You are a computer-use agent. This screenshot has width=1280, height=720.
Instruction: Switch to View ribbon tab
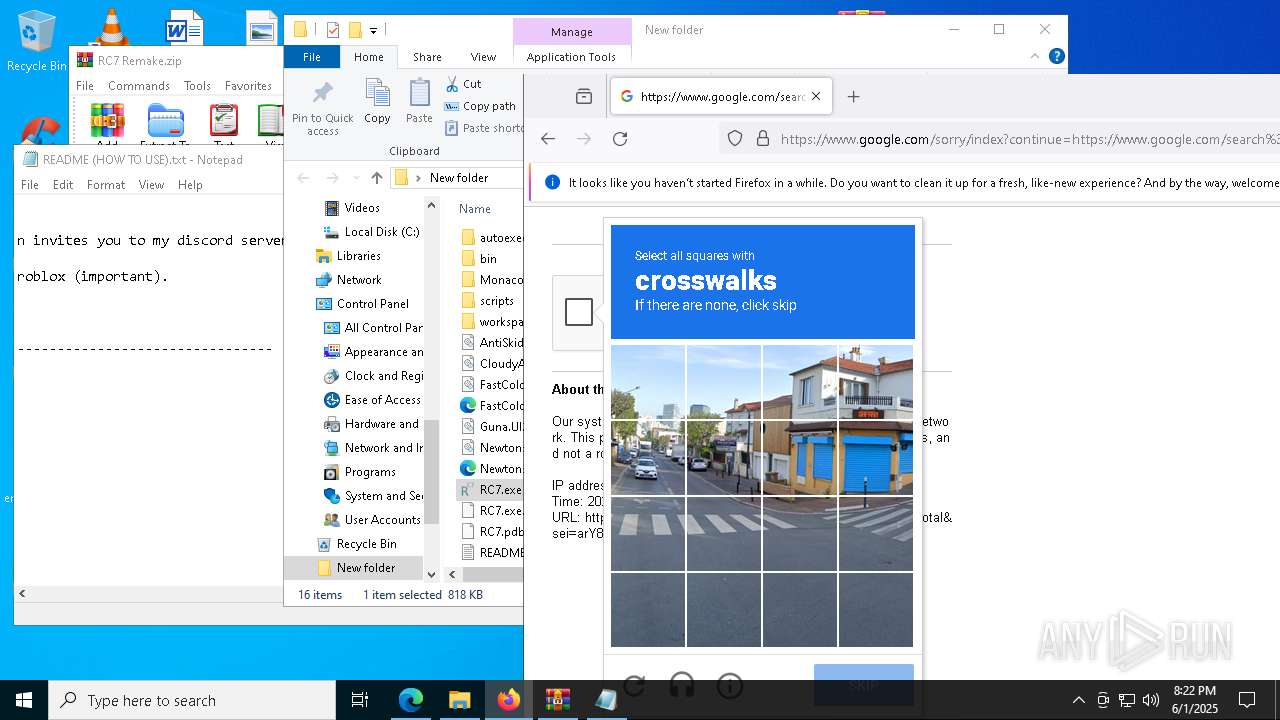point(483,57)
